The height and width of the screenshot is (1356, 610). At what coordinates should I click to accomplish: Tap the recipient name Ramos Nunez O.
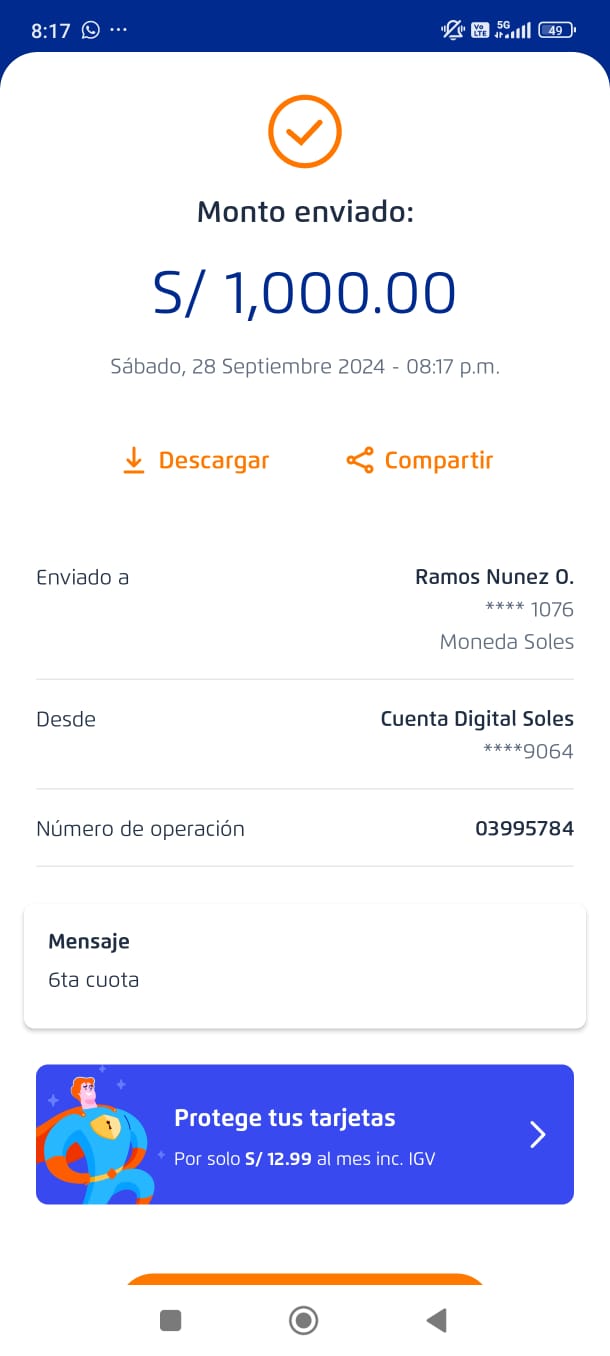(x=494, y=577)
